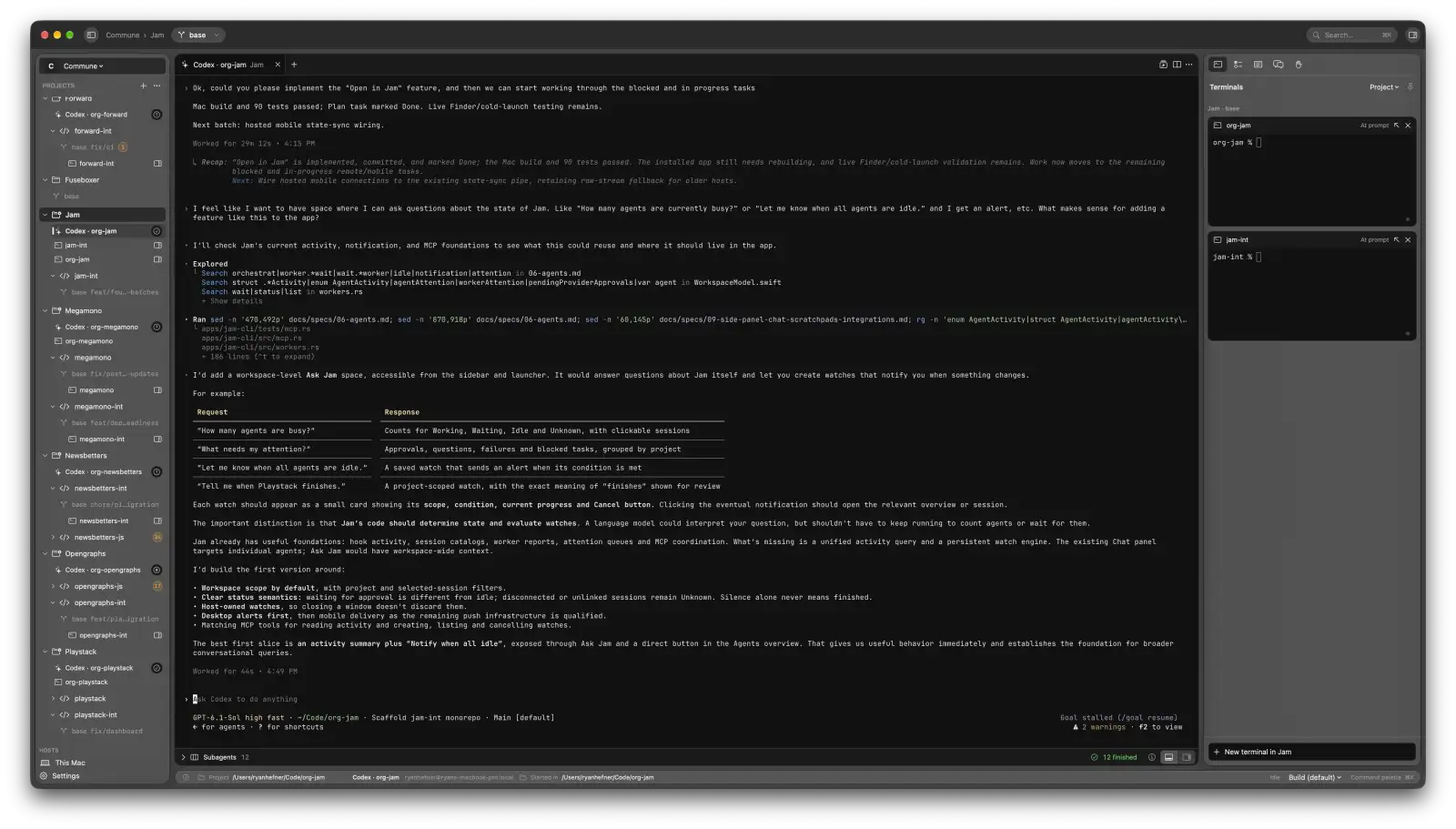Image resolution: width=1456 pixels, height=829 pixels.
Task: Open the base branch dropdown in the title bar
Action: coord(198,35)
